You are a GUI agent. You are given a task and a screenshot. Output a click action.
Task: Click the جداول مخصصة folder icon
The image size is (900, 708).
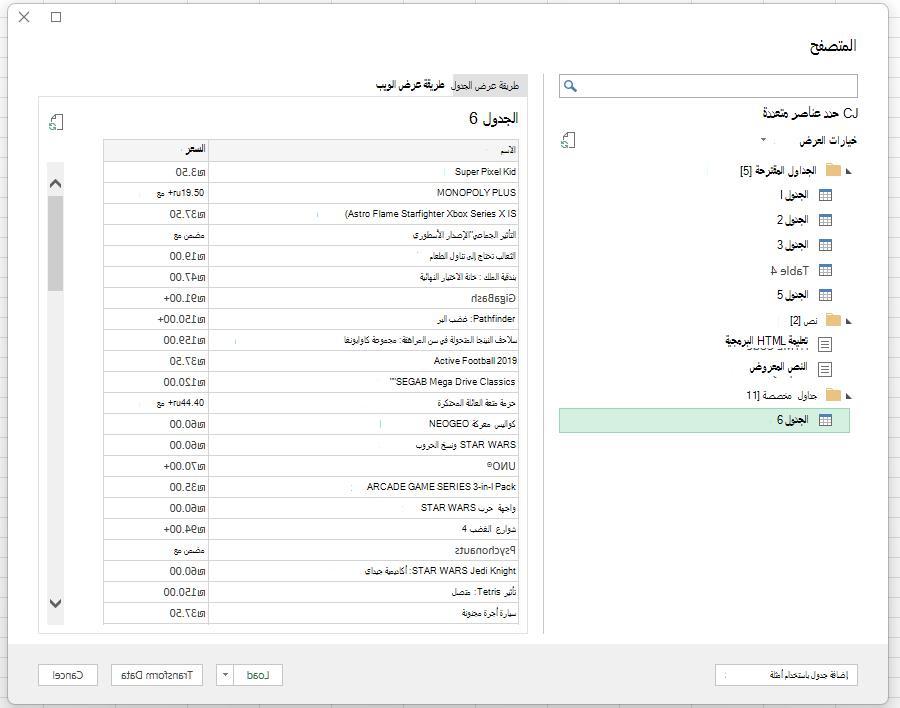click(833, 395)
